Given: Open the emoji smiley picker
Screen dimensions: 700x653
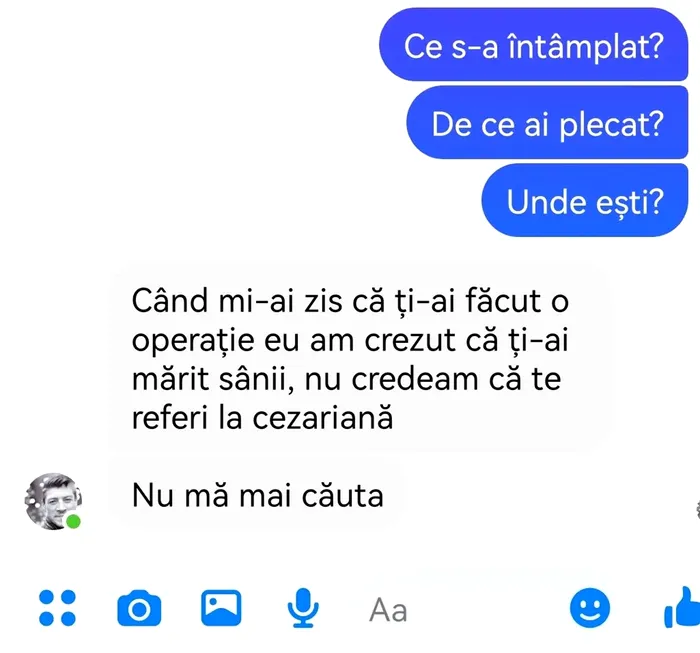Looking at the screenshot, I should pos(590,608).
